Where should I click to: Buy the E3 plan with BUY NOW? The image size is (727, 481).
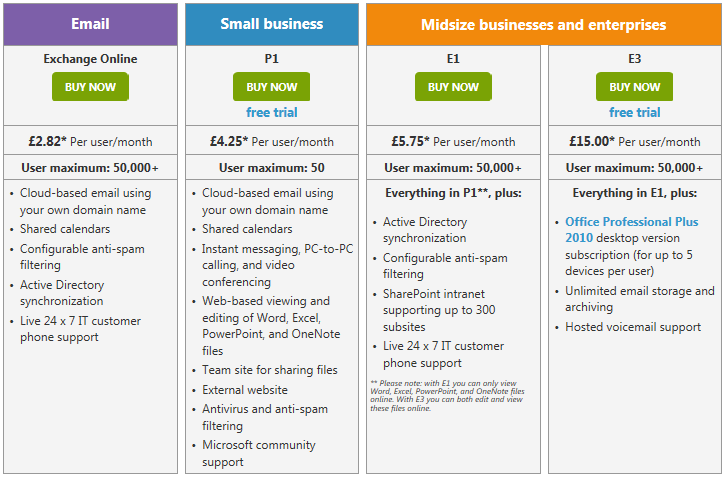tap(634, 87)
